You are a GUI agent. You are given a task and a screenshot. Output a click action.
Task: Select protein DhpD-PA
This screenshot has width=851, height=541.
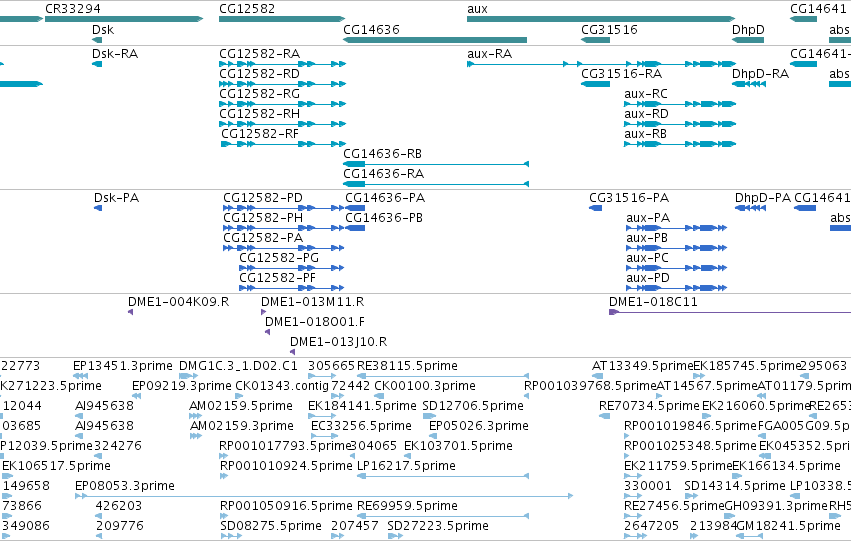coord(763,198)
